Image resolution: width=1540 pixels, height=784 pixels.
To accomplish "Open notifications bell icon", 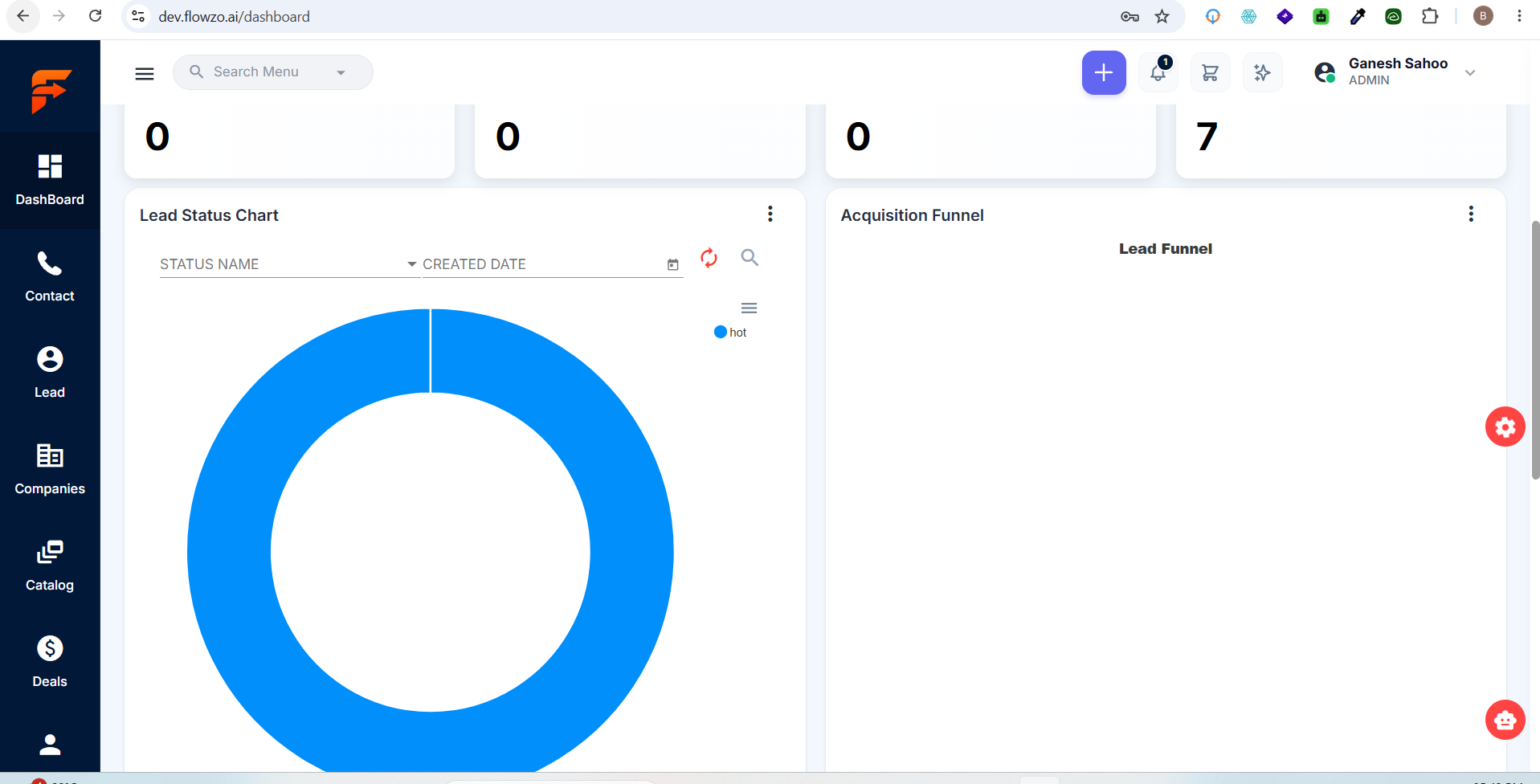I will tap(1158, 72).
